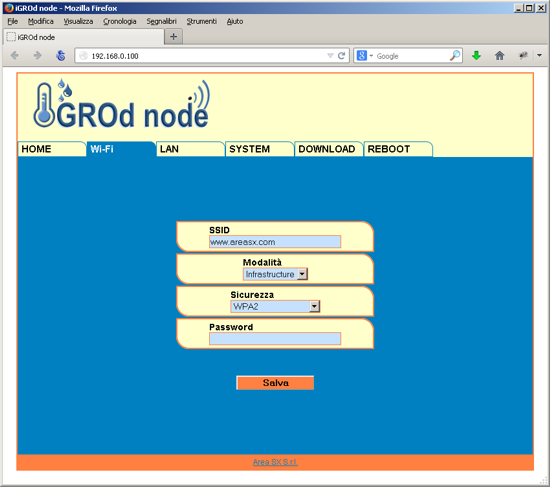The width and height of the screenshot is (550, 487).
Task: Click the browser forward arrow icon
Action: coord(38,55)
